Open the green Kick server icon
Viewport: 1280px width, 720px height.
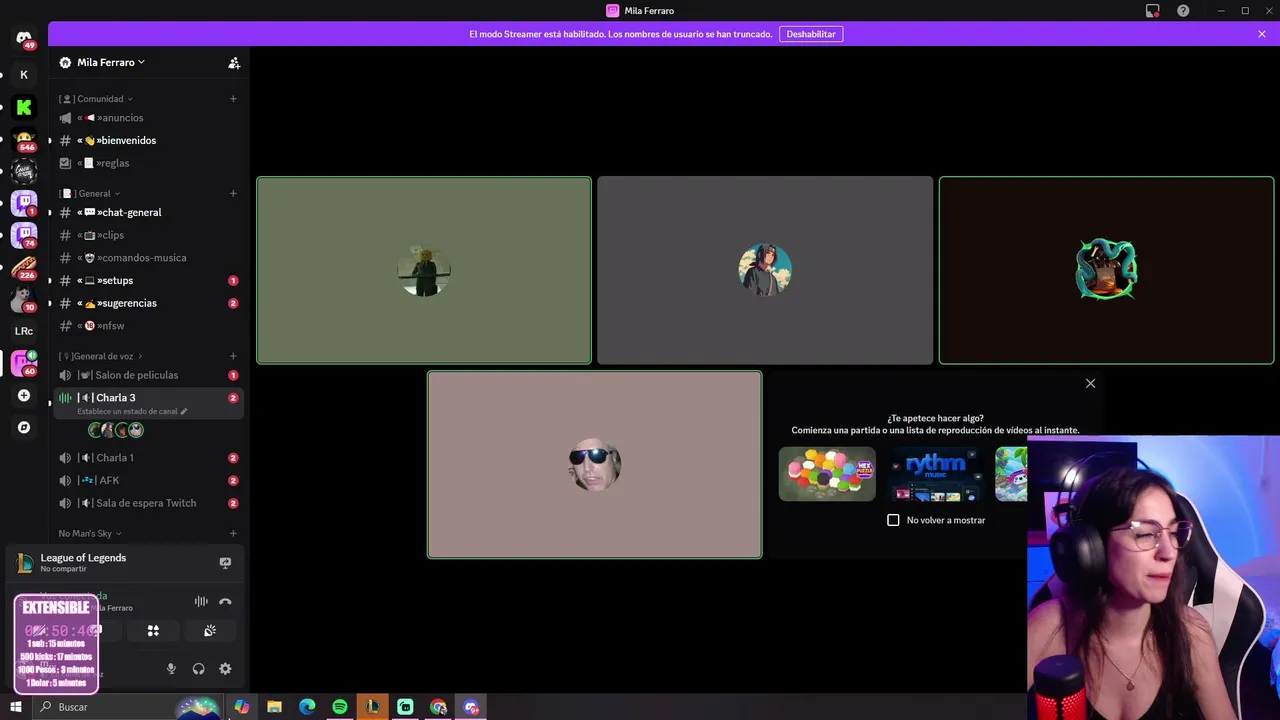point(24,107)
